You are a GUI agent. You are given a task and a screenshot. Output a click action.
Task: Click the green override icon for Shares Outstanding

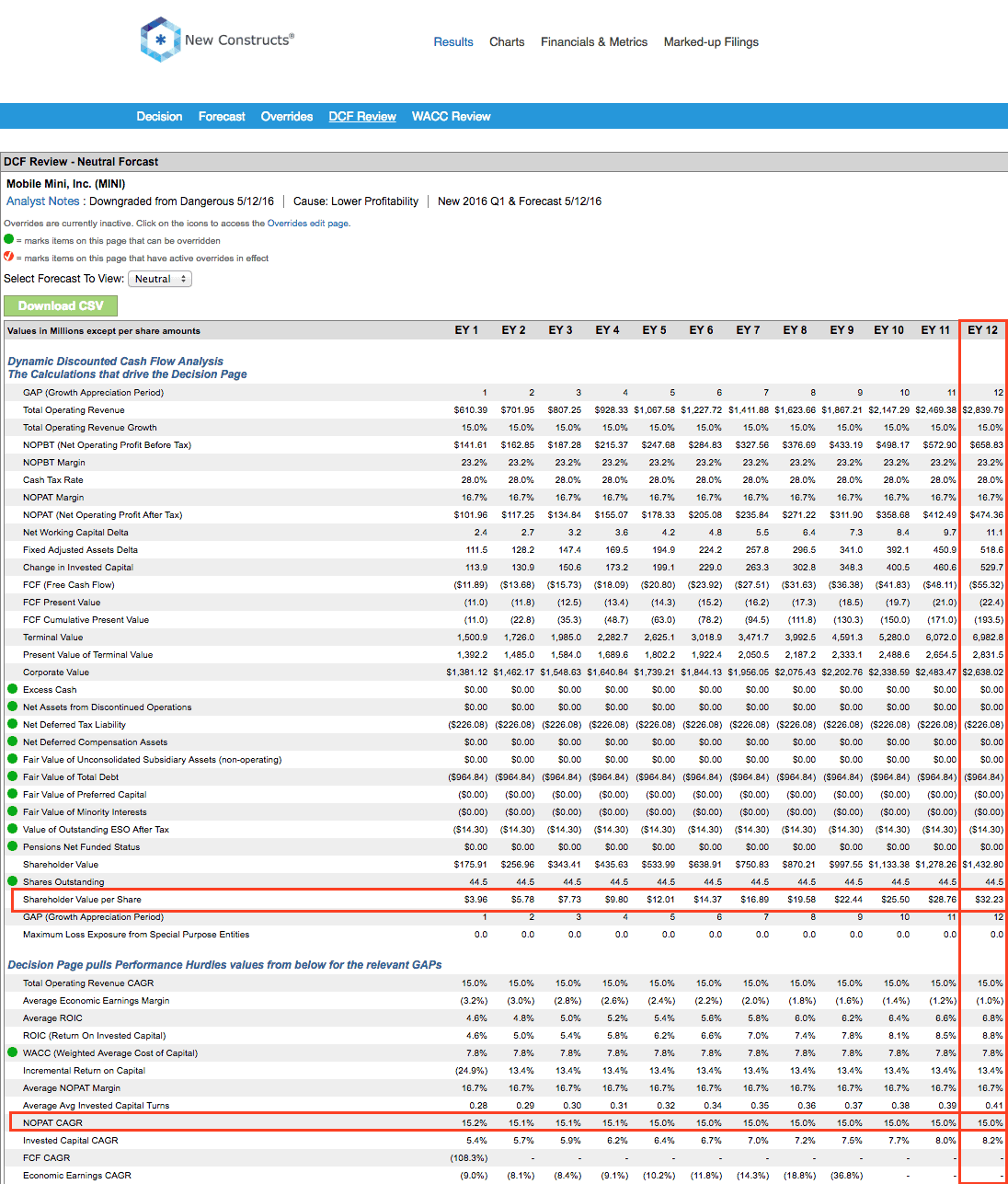[x=13, y=881]
